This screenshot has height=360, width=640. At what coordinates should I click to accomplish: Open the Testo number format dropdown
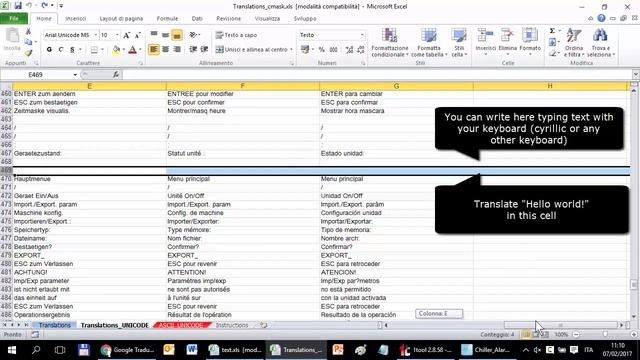click(362, 35)
